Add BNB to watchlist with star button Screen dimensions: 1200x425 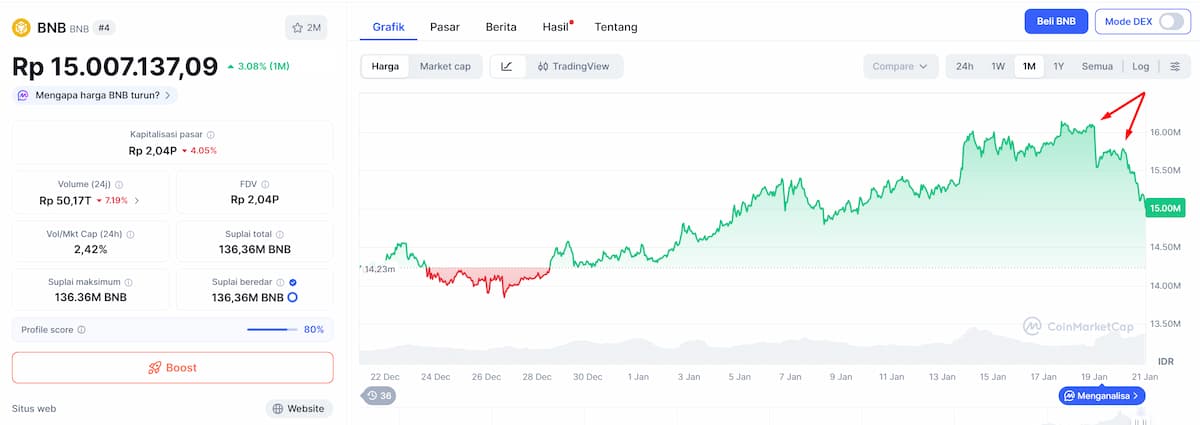click(306, 28)
